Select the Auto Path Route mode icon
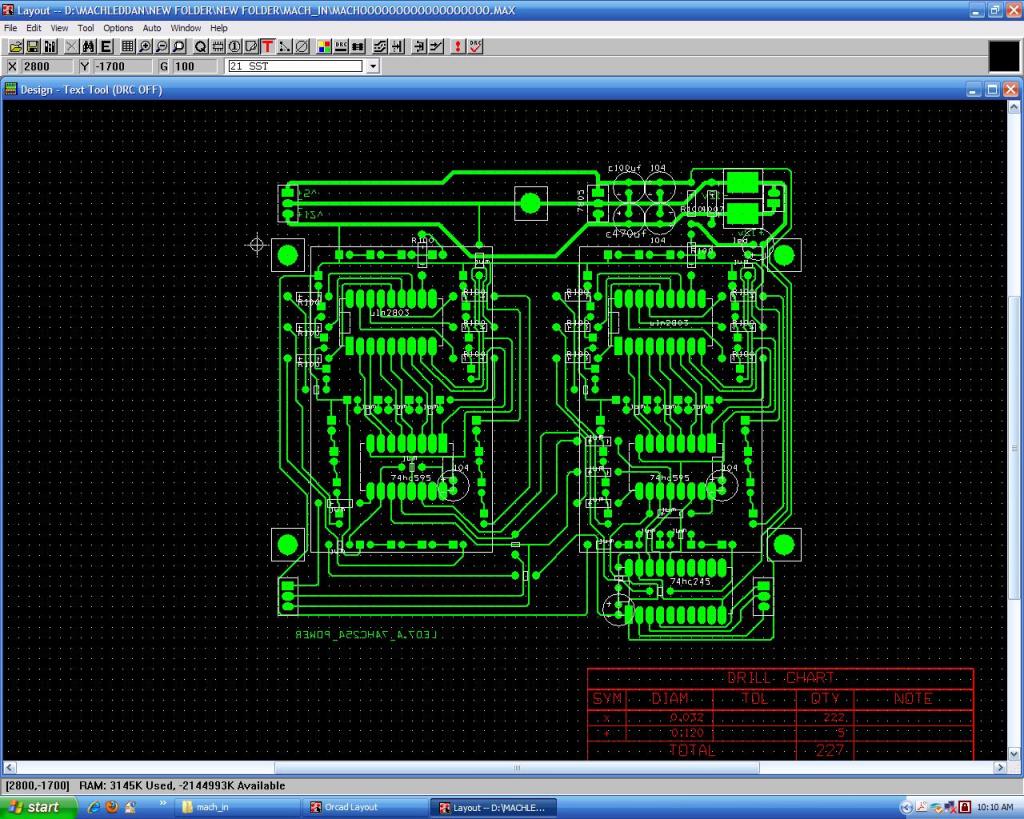1024x819 pixels. coord(380,46)
